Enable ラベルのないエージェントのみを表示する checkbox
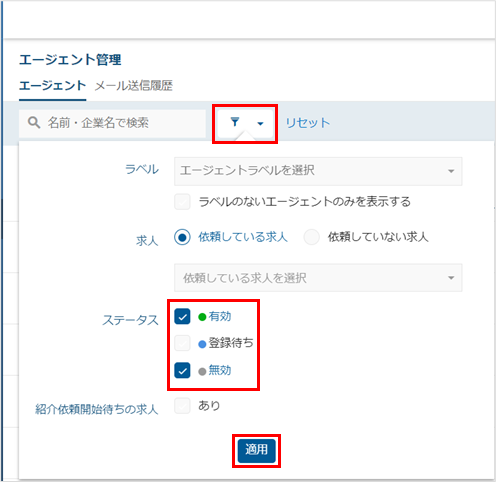 tap(182, 202)
